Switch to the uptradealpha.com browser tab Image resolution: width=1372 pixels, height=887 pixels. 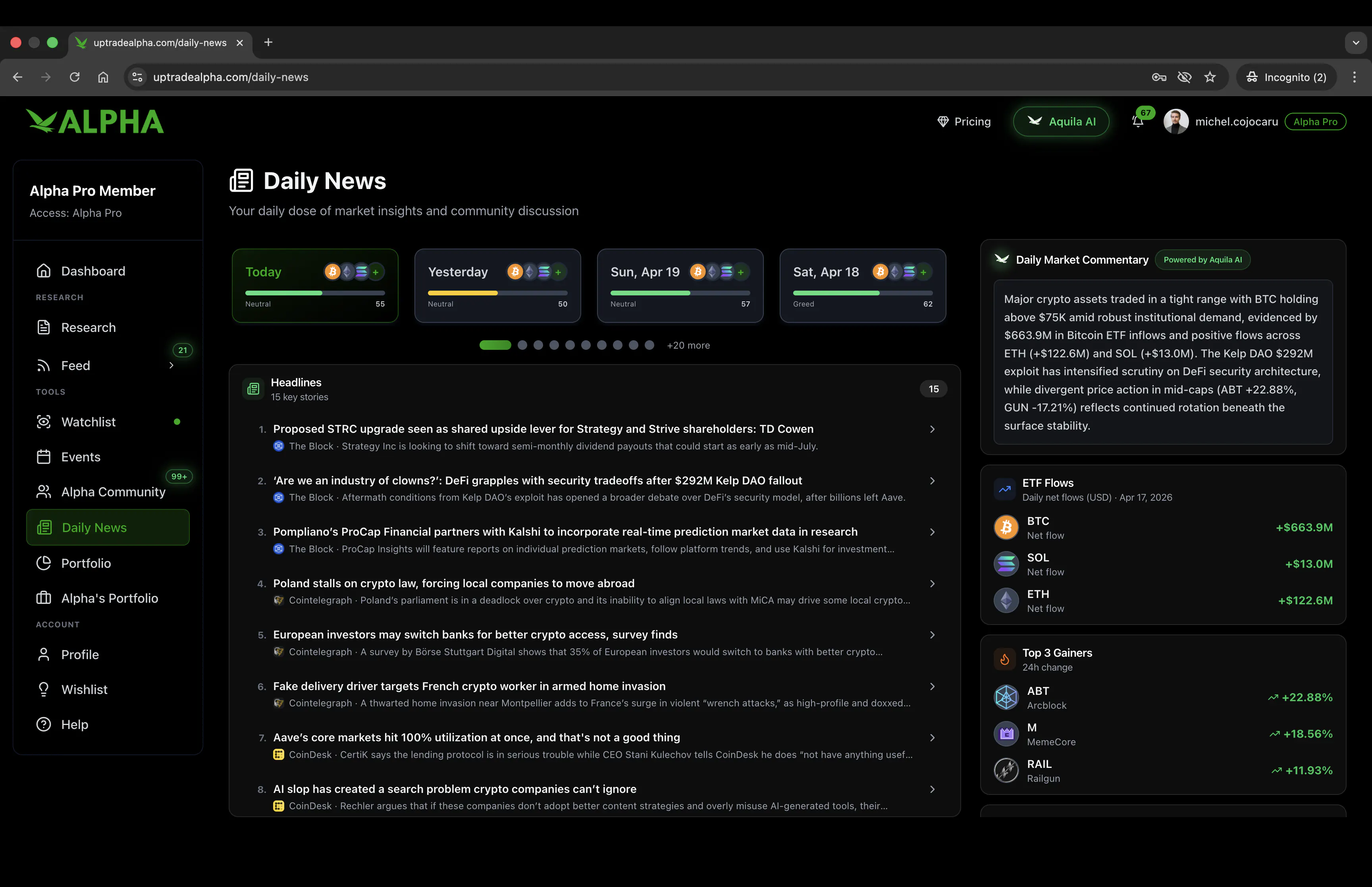click(x=160, y=42)
